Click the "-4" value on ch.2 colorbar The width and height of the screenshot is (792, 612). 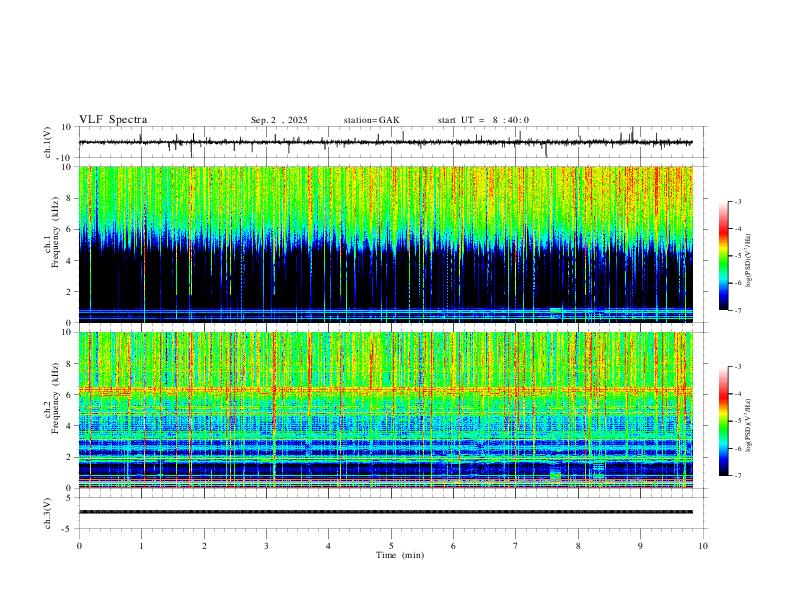point(738,394)
